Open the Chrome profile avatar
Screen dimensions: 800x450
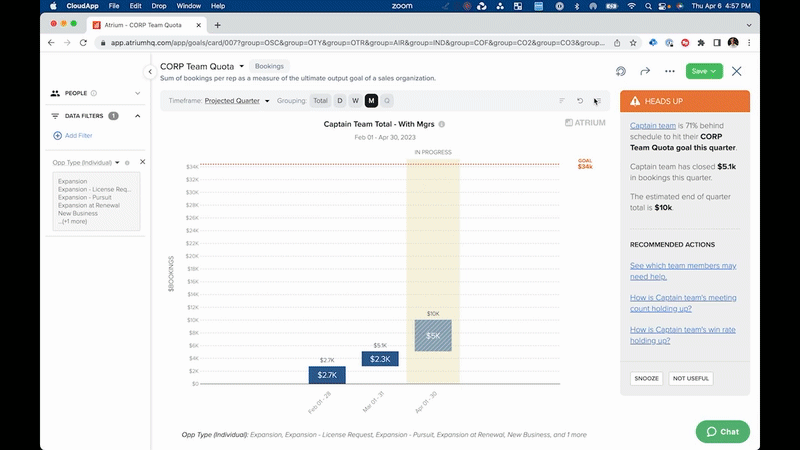(x=733, y=42)
